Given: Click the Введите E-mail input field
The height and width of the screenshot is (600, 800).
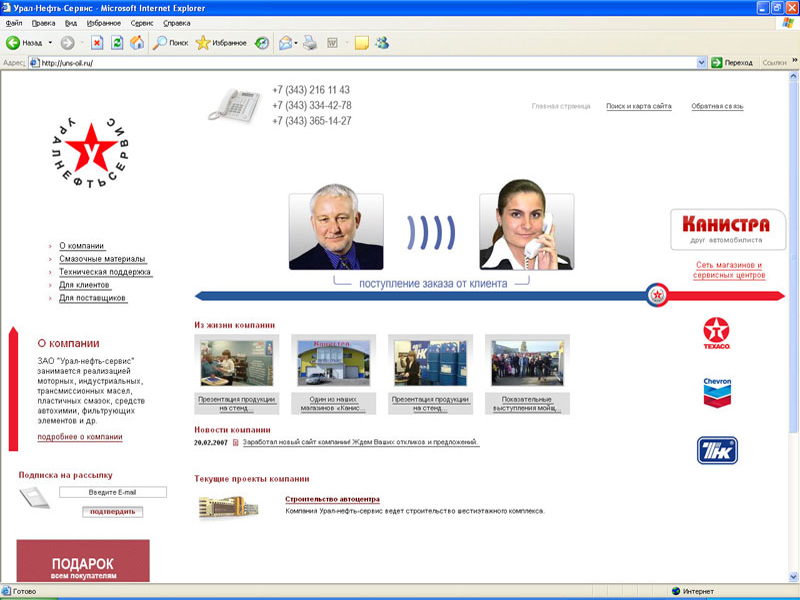Looking at the screenshot, I should [x=113, y=492].
